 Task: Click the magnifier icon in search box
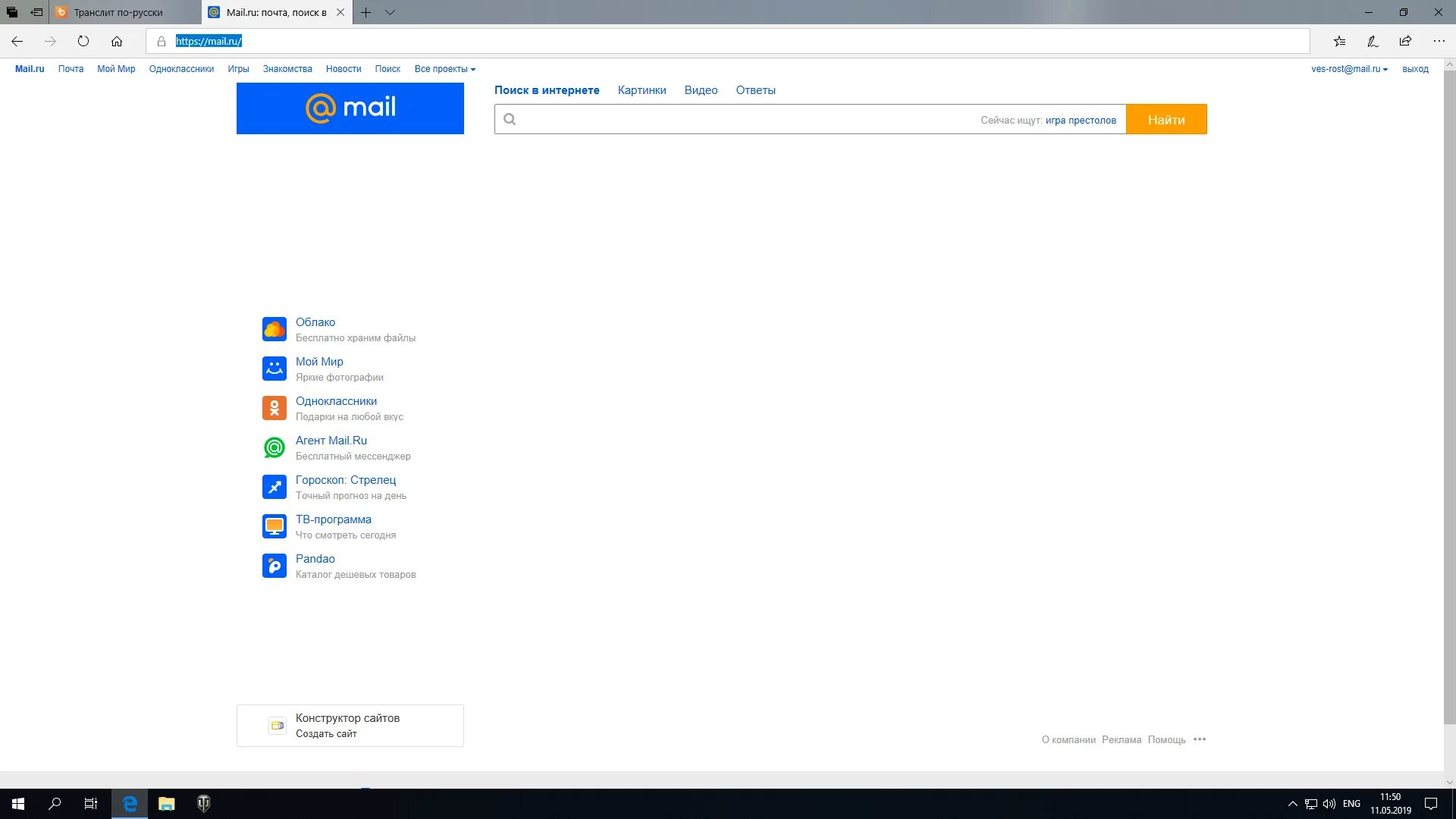tap(510, 119)
